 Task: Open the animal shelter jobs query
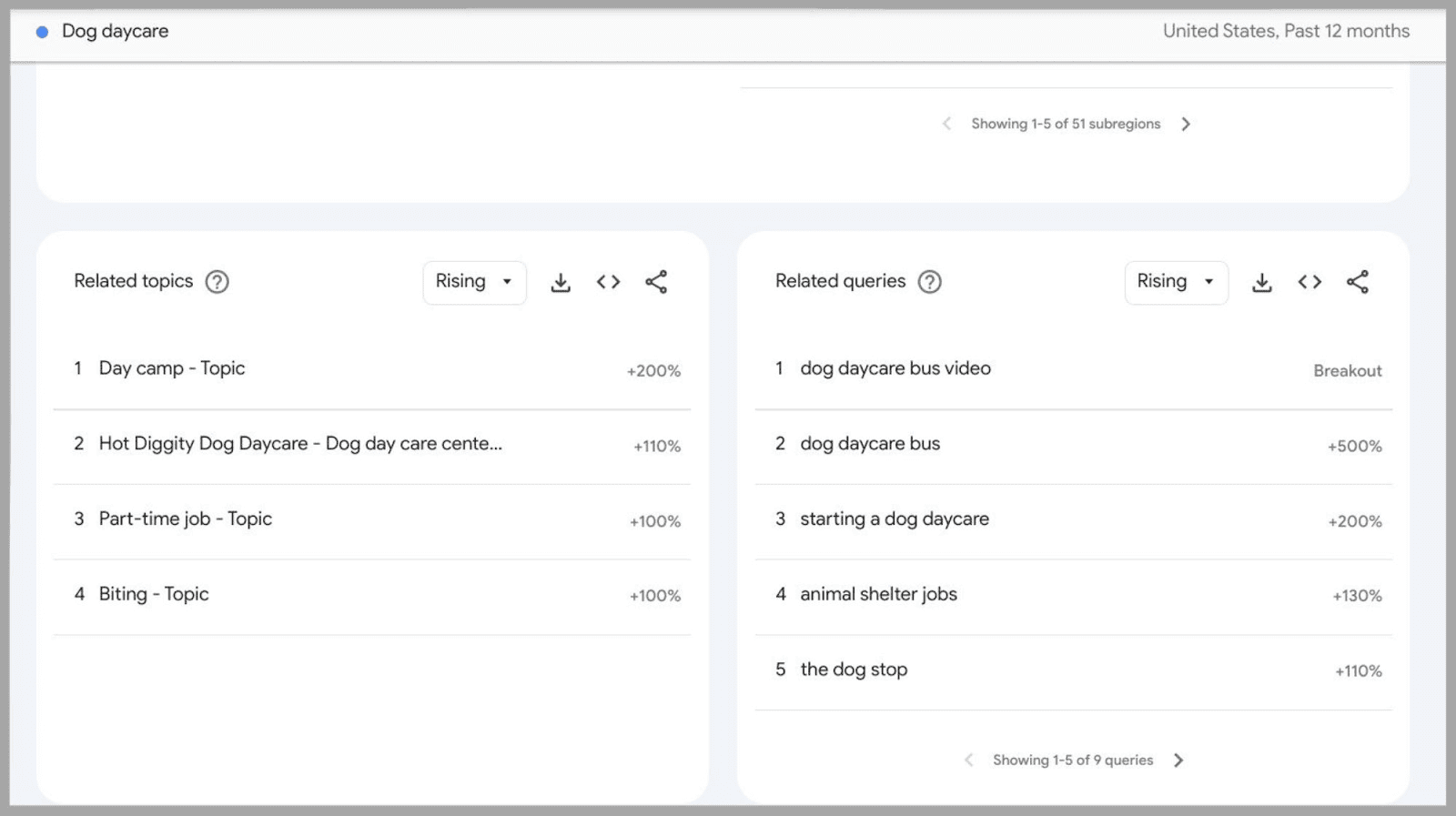[878, 595]
